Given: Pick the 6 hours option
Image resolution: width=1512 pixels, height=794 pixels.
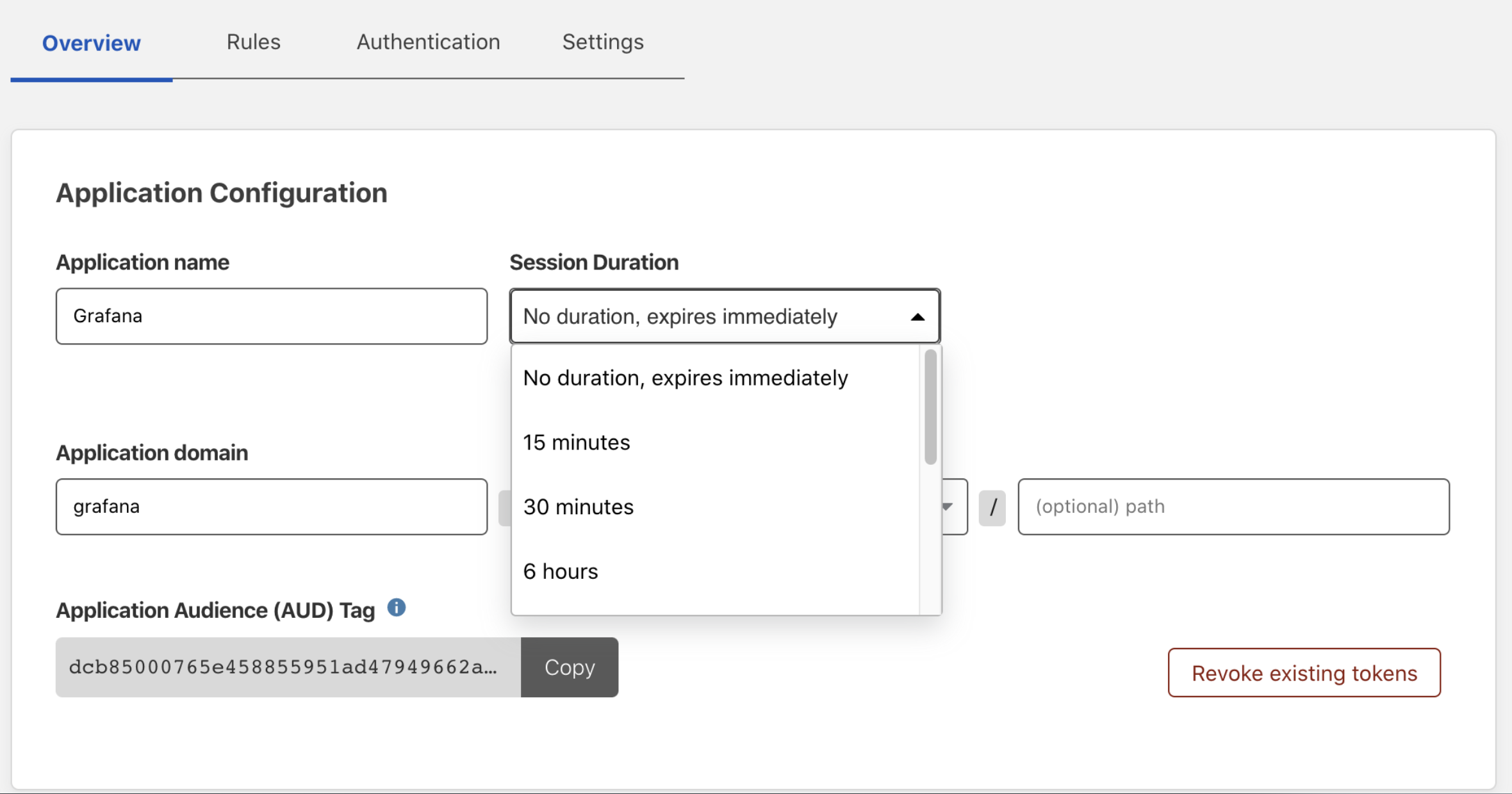Looking at the screenshot, I should [715, 571].
